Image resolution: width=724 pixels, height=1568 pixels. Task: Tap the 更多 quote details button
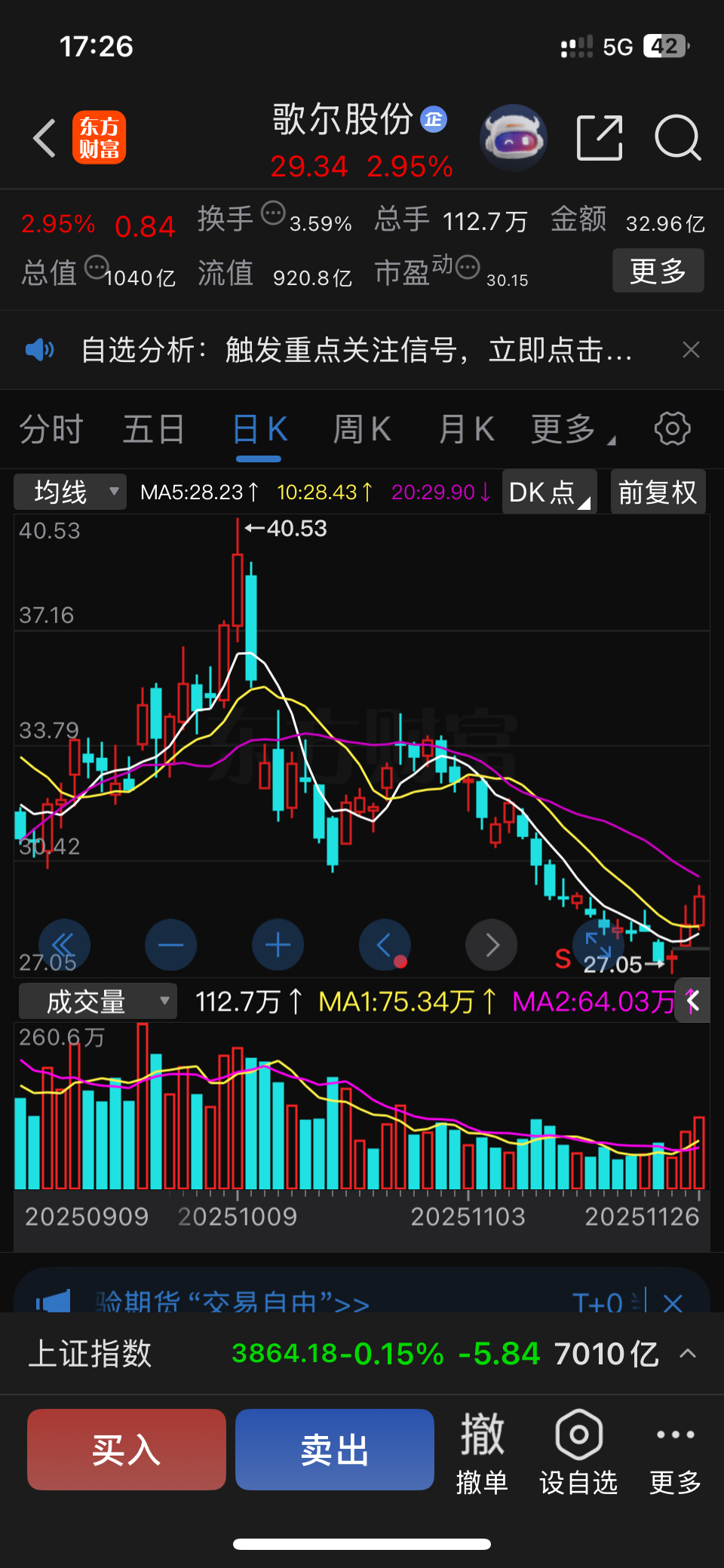click(x=658, y=270)
